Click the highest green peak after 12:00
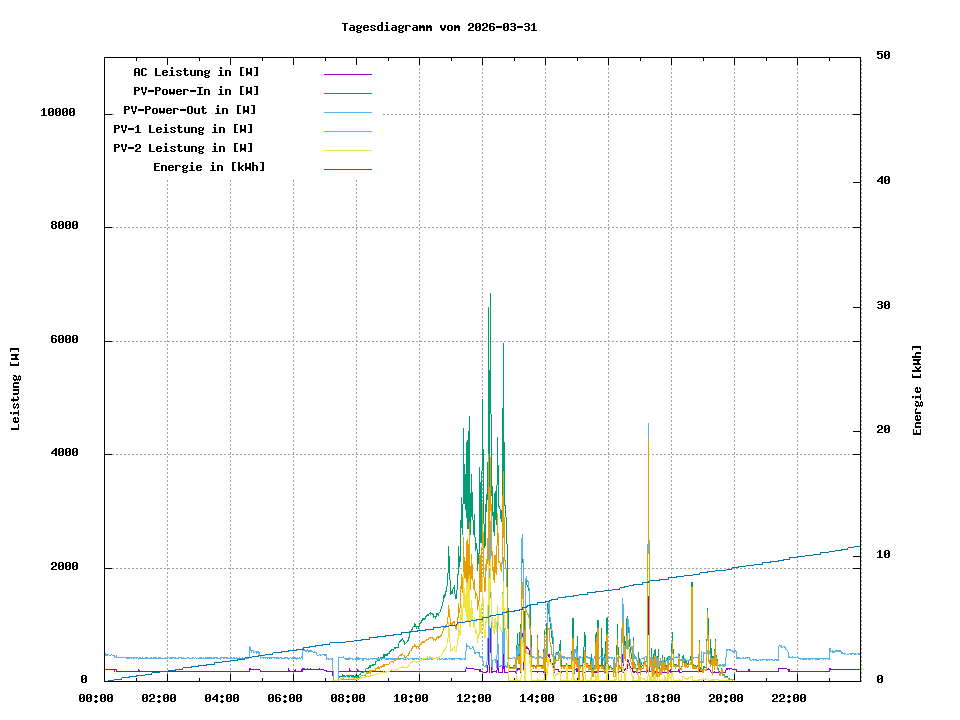Screen dimensions: 960x720 (x=490, y=296)
